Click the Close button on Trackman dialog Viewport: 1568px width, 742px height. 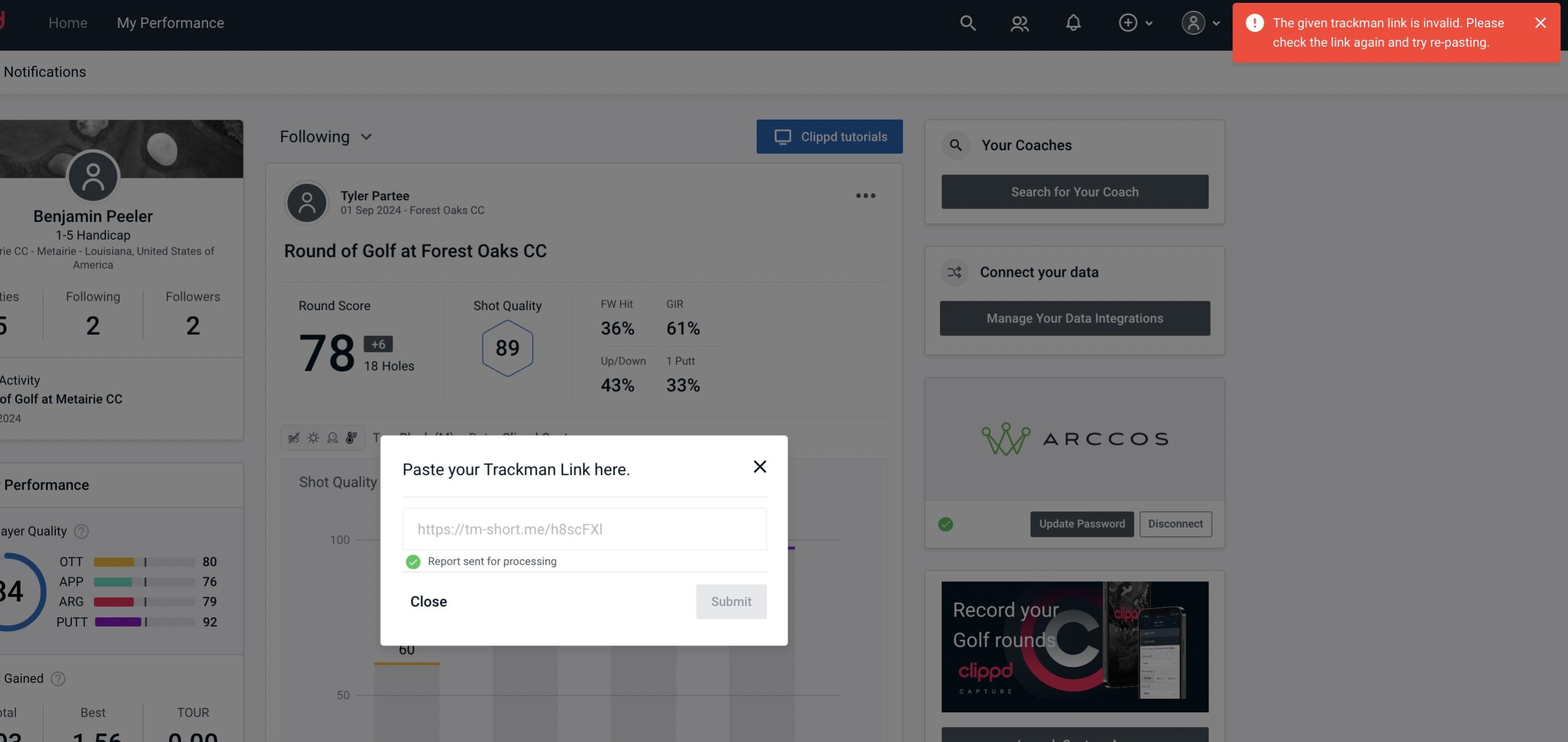428,601
